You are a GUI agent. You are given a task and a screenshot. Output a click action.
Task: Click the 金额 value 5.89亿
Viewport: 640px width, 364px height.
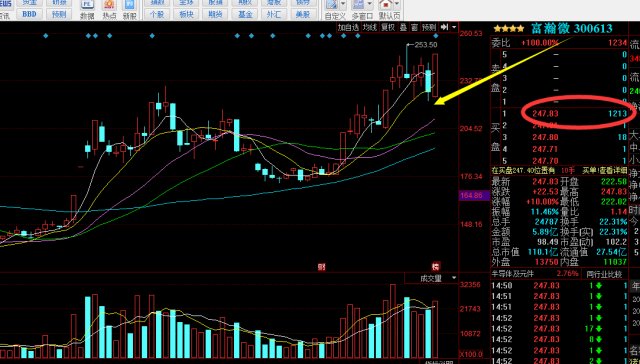(545, 232)
